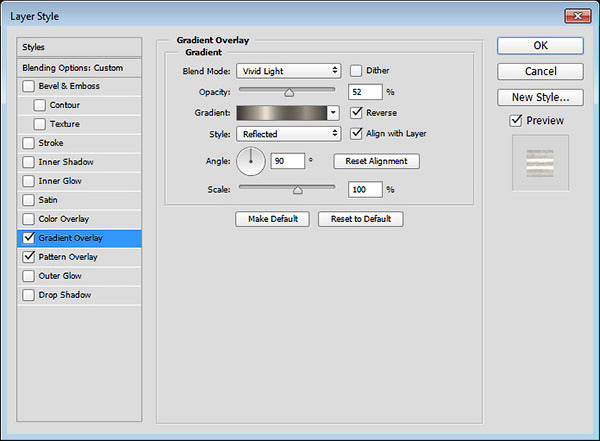Toggle Align with Layer checkbox

point(356,134)
